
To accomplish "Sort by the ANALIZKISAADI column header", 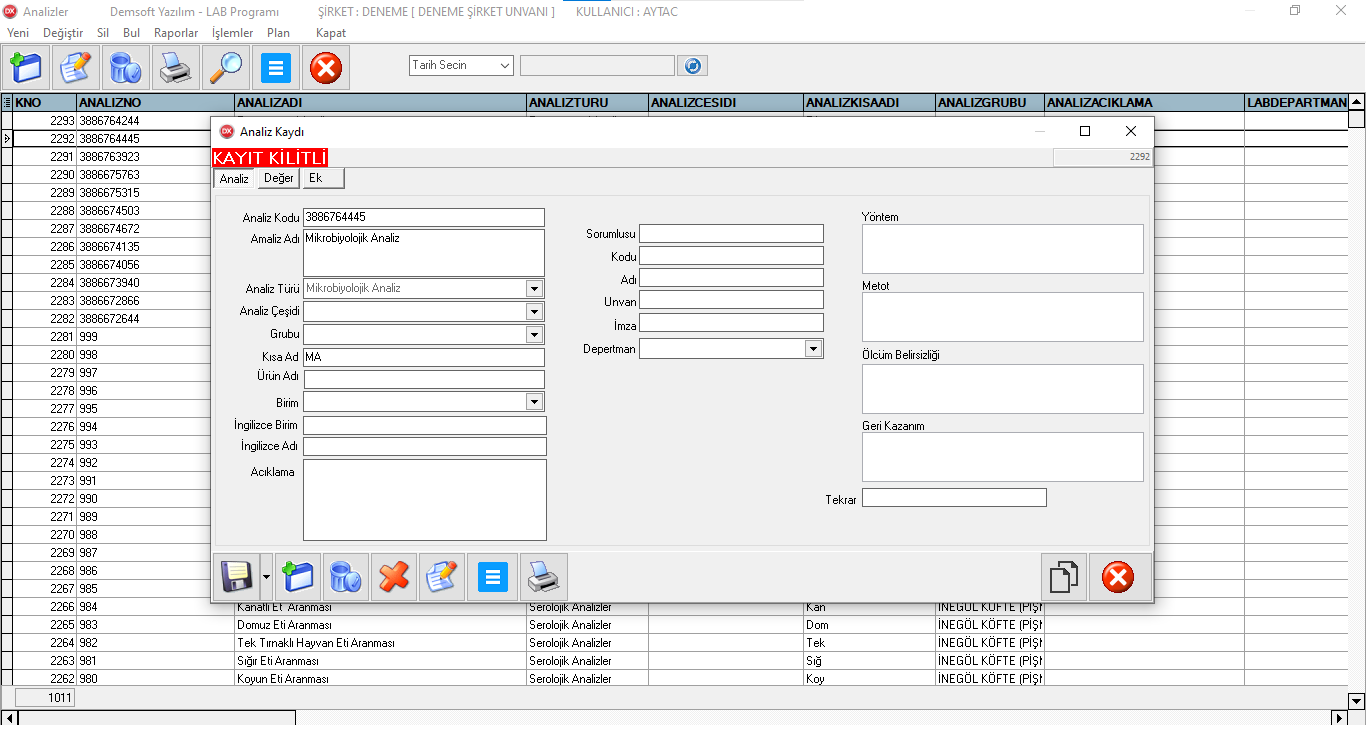I will point(869,102).
